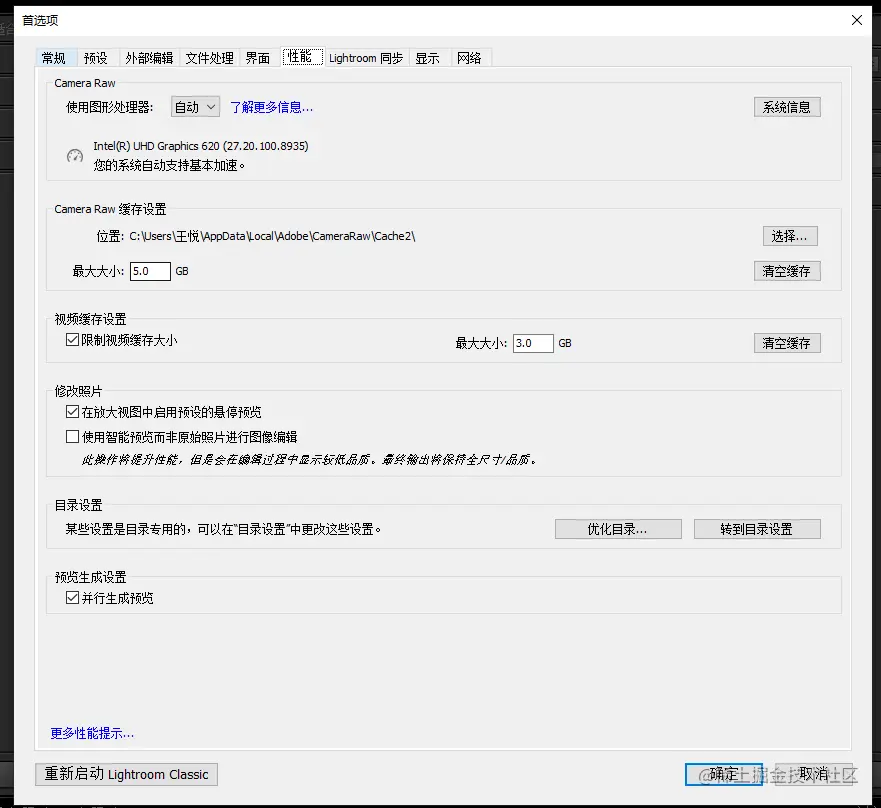The image size is (881, 808).
Task: Close the 首选项 dialog
Action: pos(857,20)
